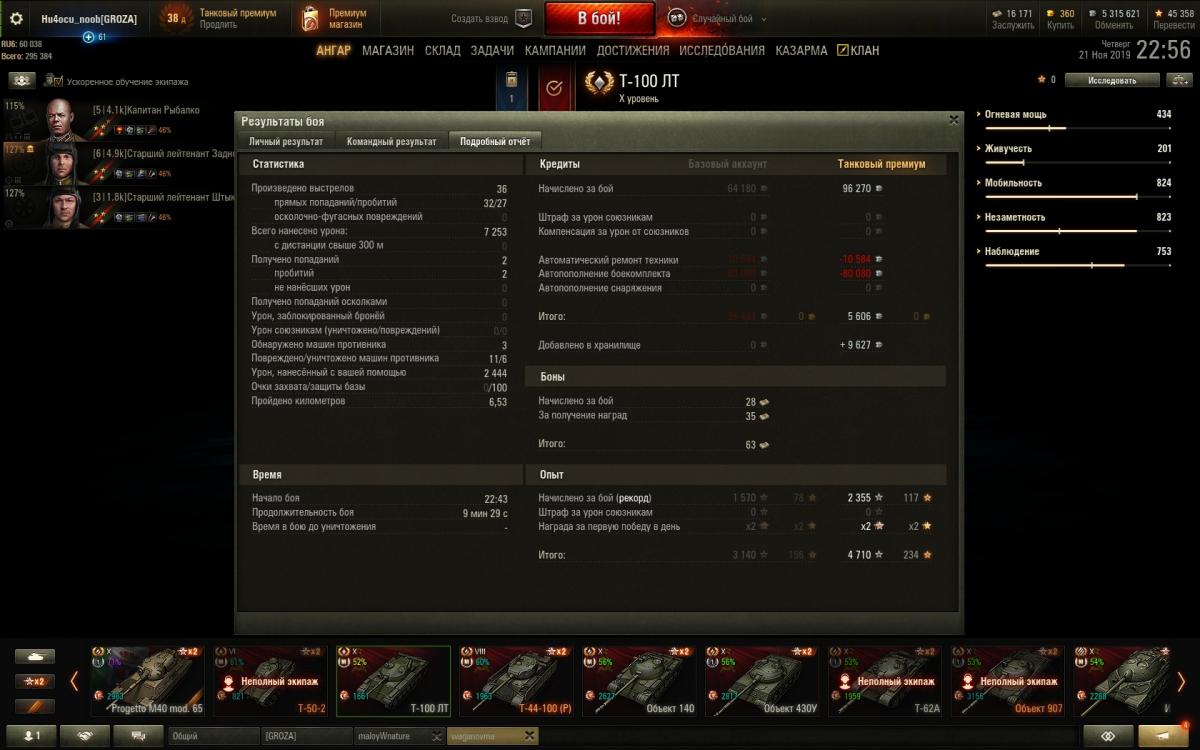This screenshot has width=1200, height=750.
Task: Open the chat channels button
Action: (138, 736)
